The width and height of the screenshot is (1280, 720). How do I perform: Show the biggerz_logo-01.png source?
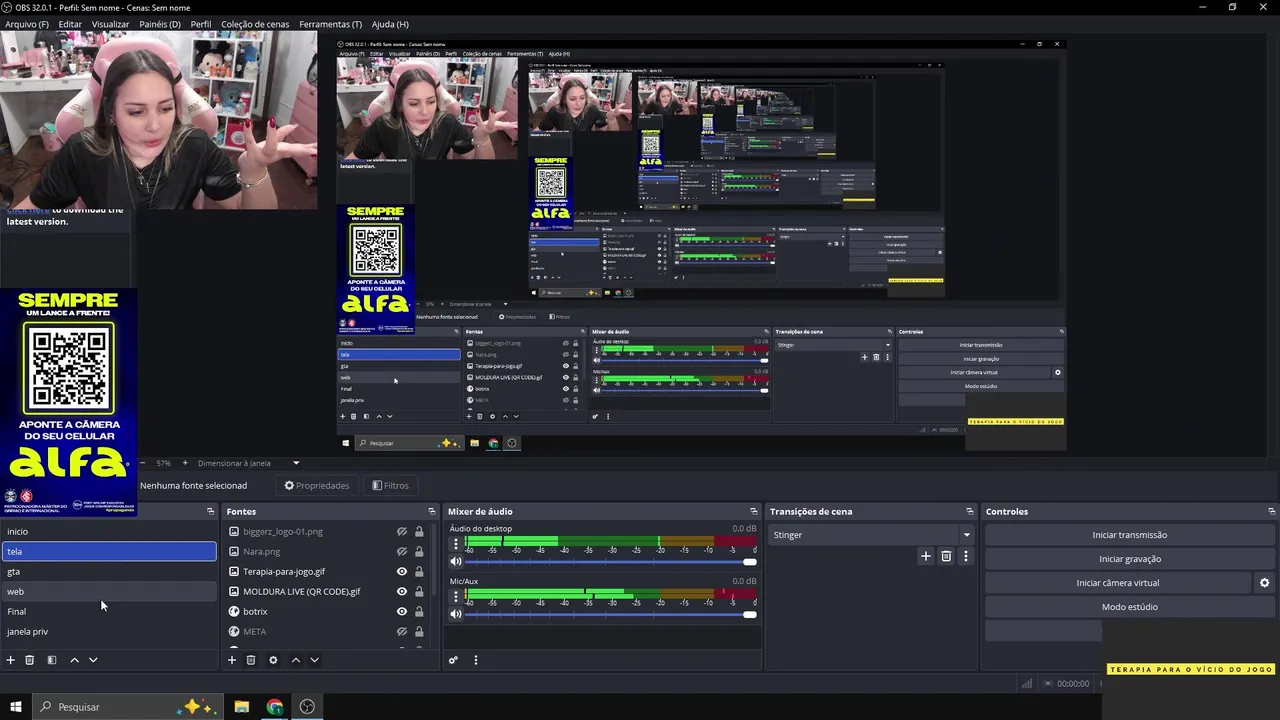[x=402, y=532]
